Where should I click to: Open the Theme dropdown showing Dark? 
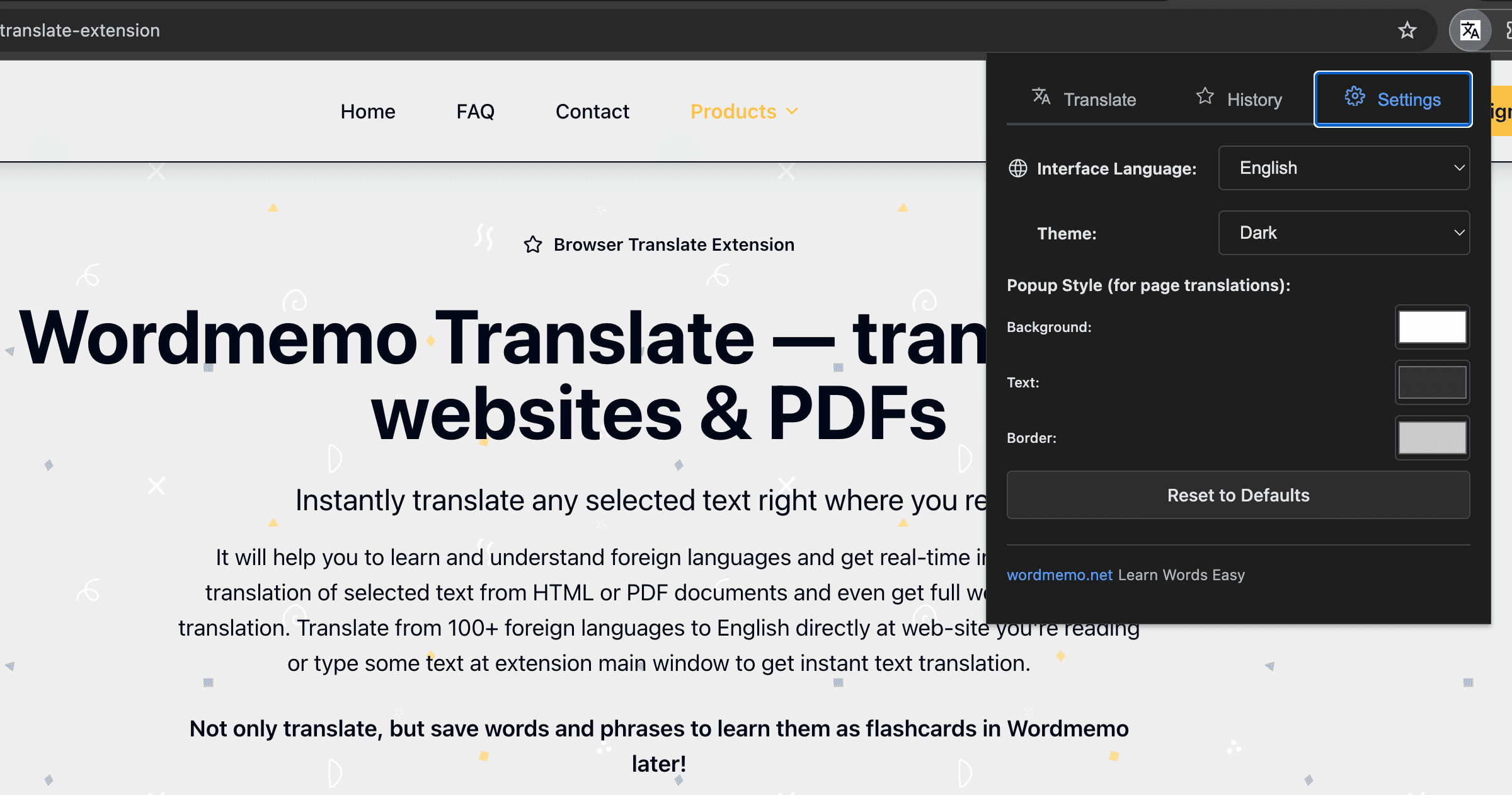[1345, 232]
